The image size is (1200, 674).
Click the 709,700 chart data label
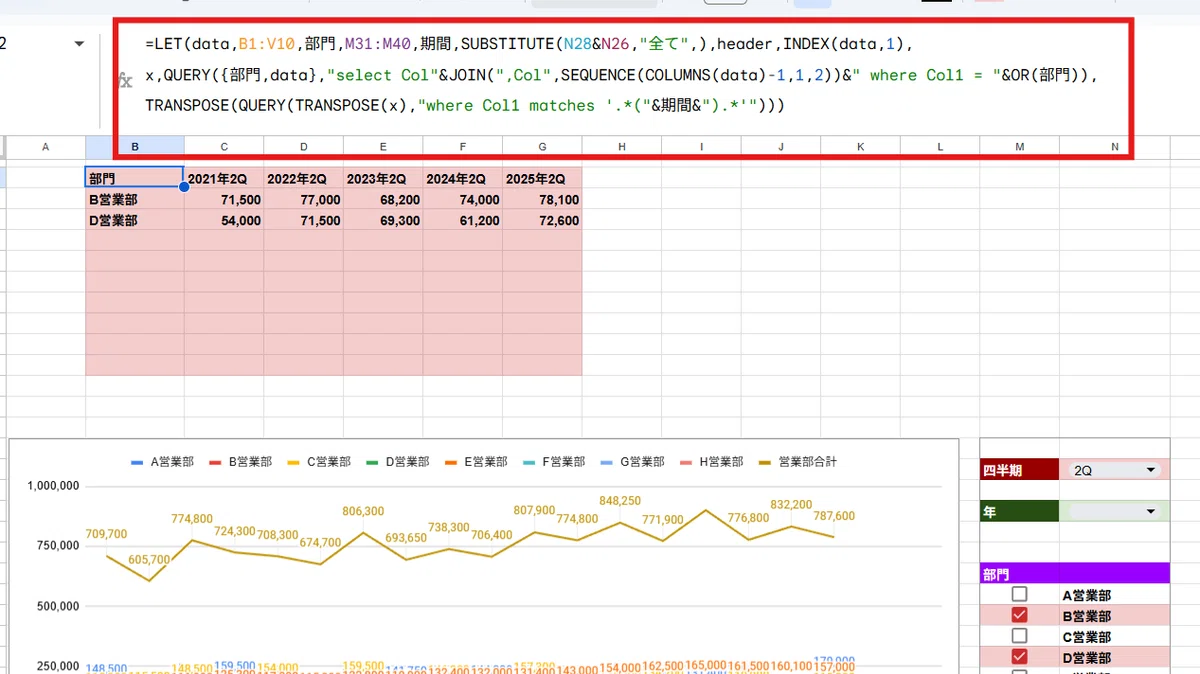pyautogui.click(x=106, y=534)
